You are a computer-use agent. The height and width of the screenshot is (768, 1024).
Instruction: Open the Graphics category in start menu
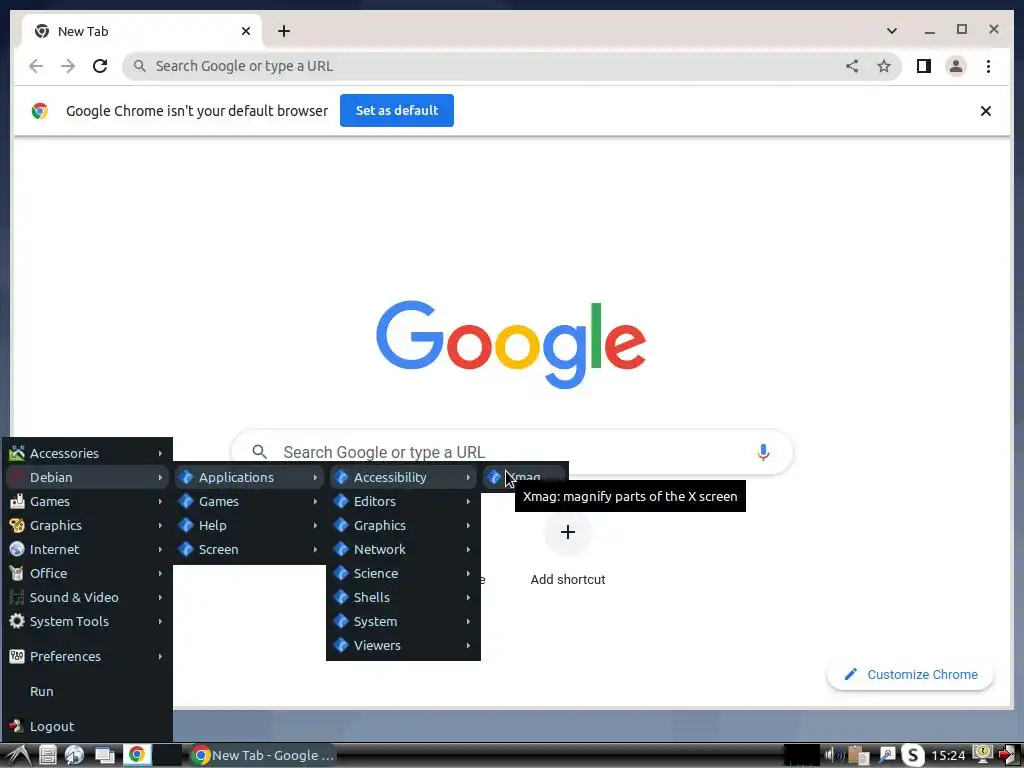(x=87, y=525)
